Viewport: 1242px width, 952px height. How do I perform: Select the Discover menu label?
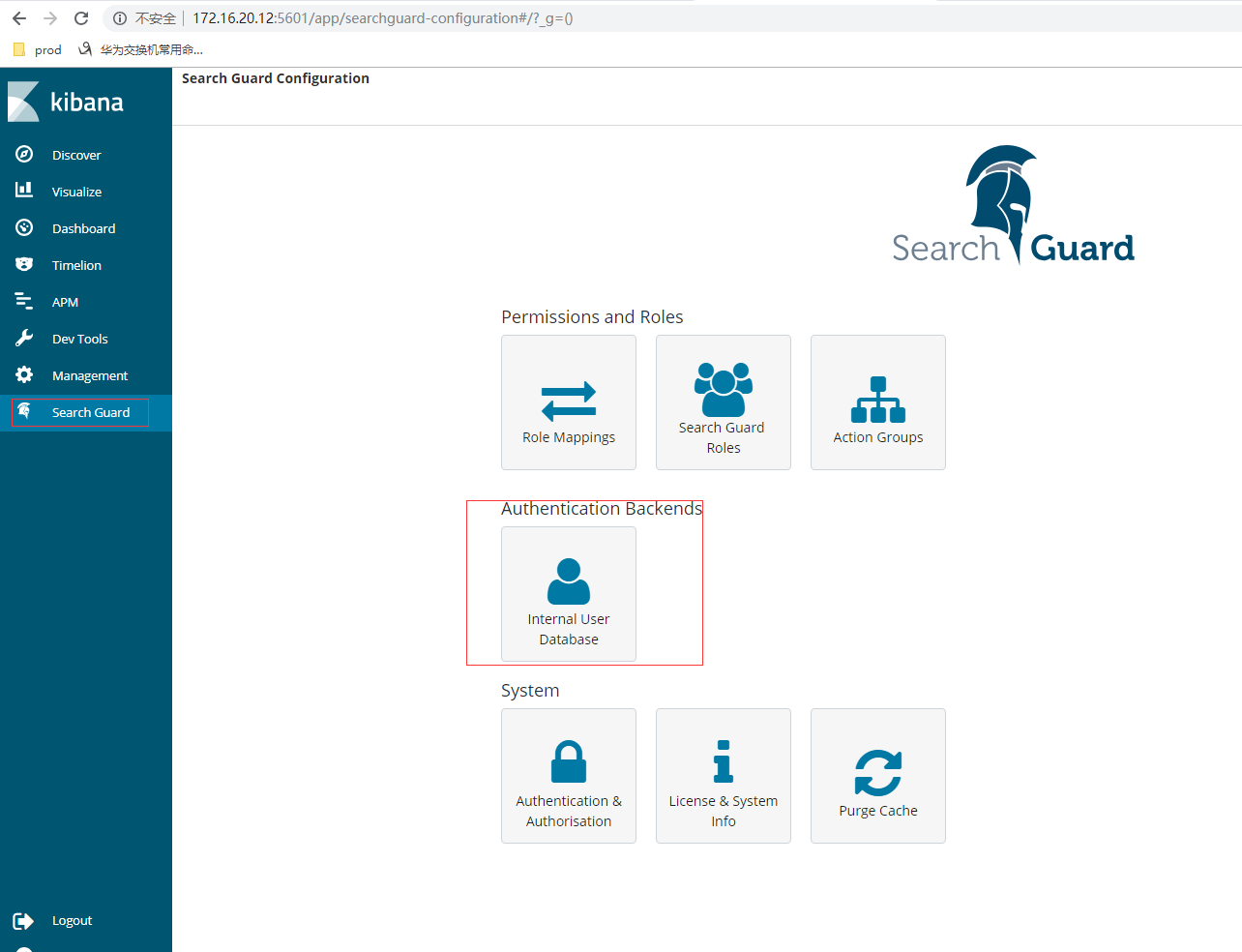point(76,155)
